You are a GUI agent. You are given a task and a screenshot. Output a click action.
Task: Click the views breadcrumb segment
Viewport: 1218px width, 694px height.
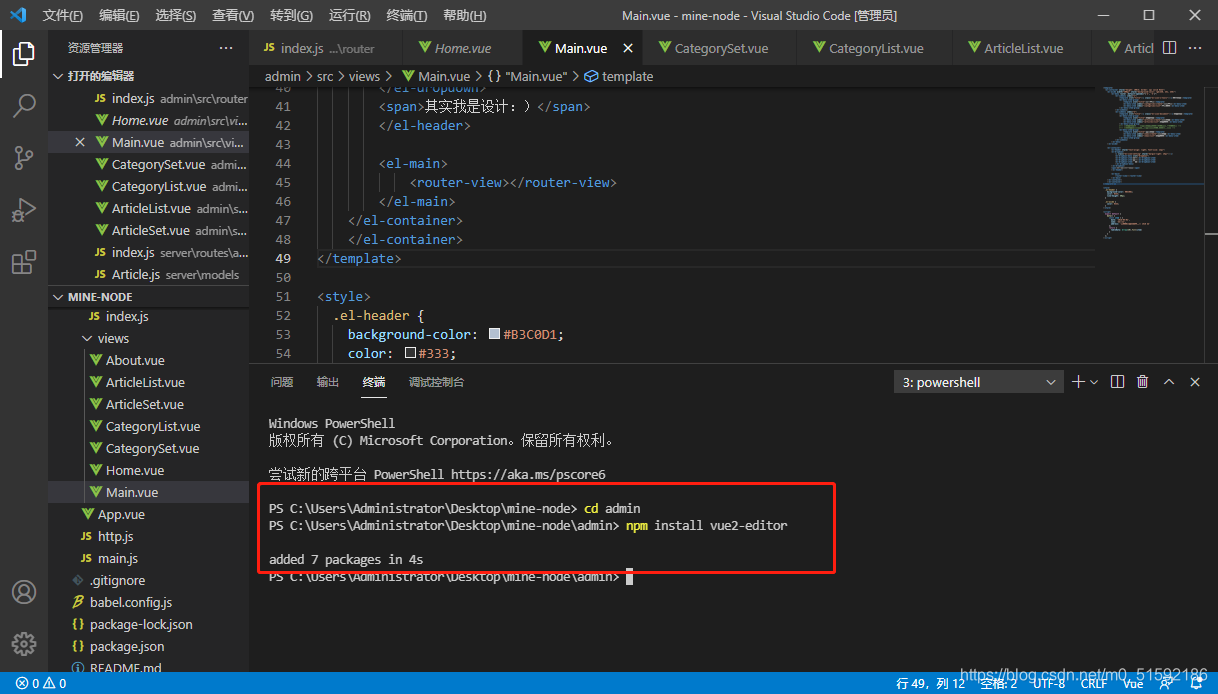[x=365, y=76]
